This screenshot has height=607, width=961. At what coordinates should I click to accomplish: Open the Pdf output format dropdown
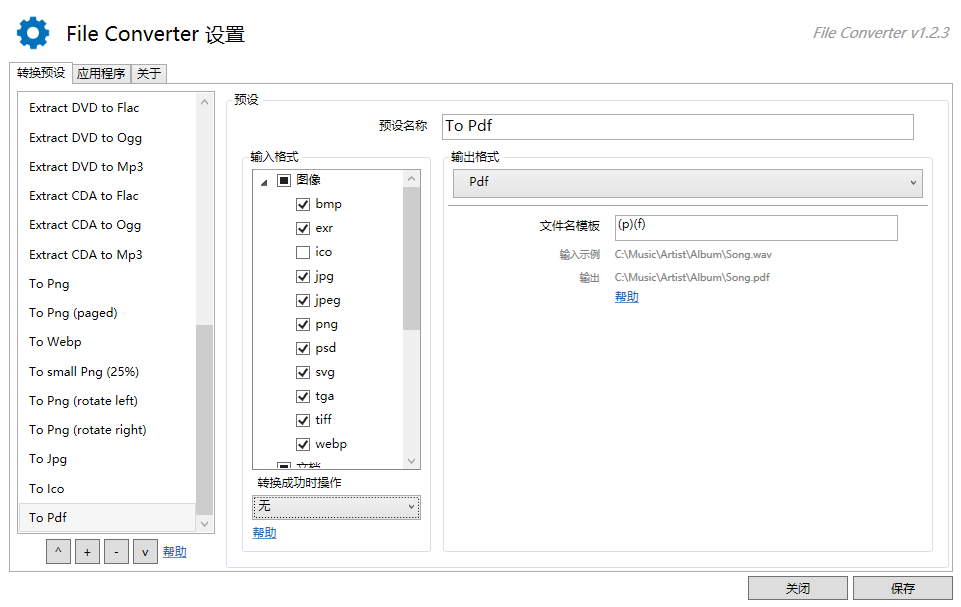pyautogui.click(x=688, y=183)
